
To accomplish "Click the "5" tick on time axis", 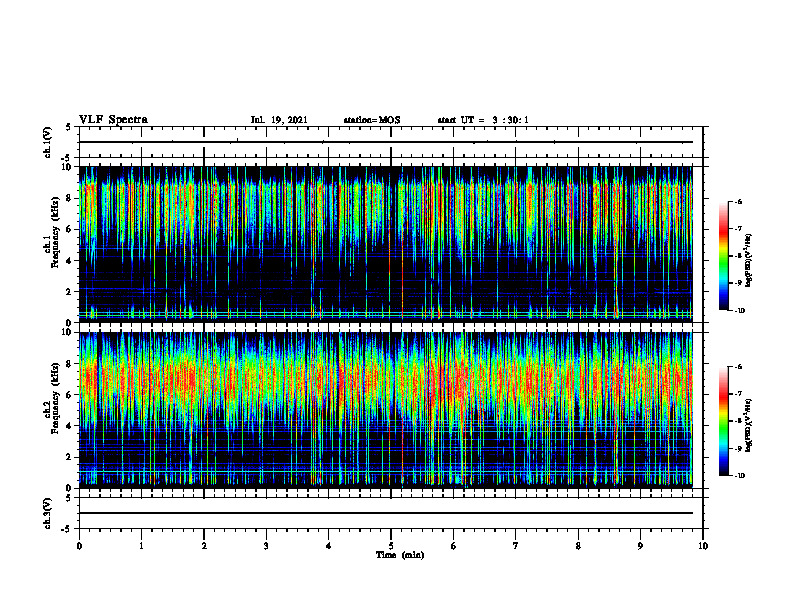I will [x=391, y=546].
